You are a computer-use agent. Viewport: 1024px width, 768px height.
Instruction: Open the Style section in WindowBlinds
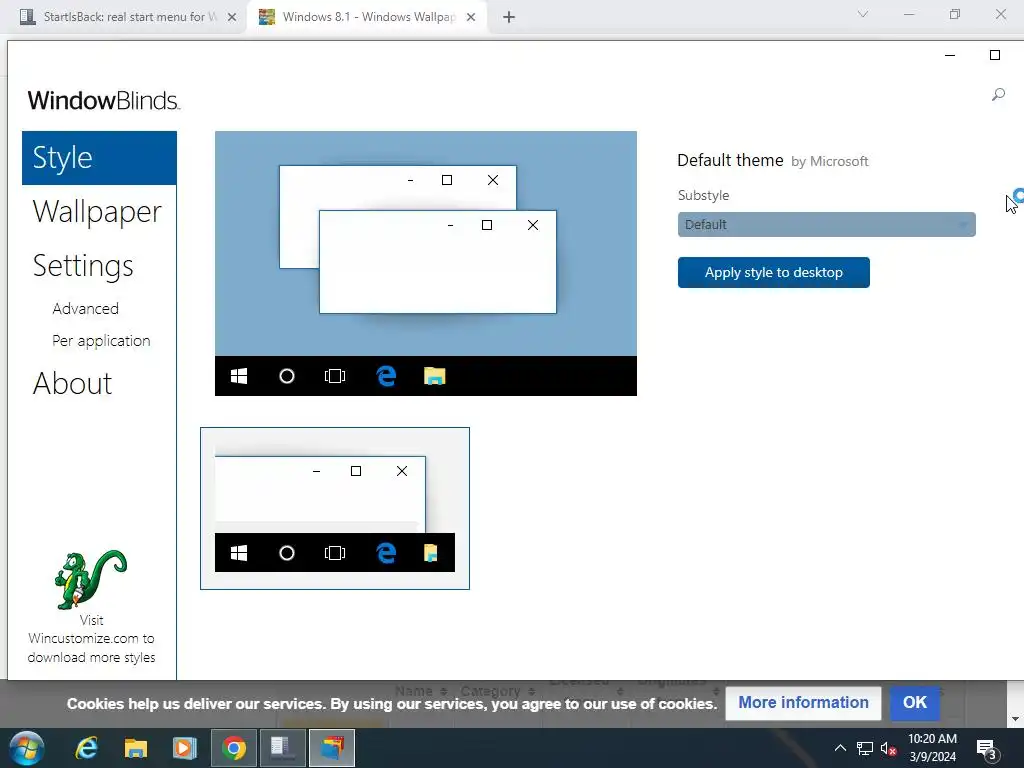(99, 158)
